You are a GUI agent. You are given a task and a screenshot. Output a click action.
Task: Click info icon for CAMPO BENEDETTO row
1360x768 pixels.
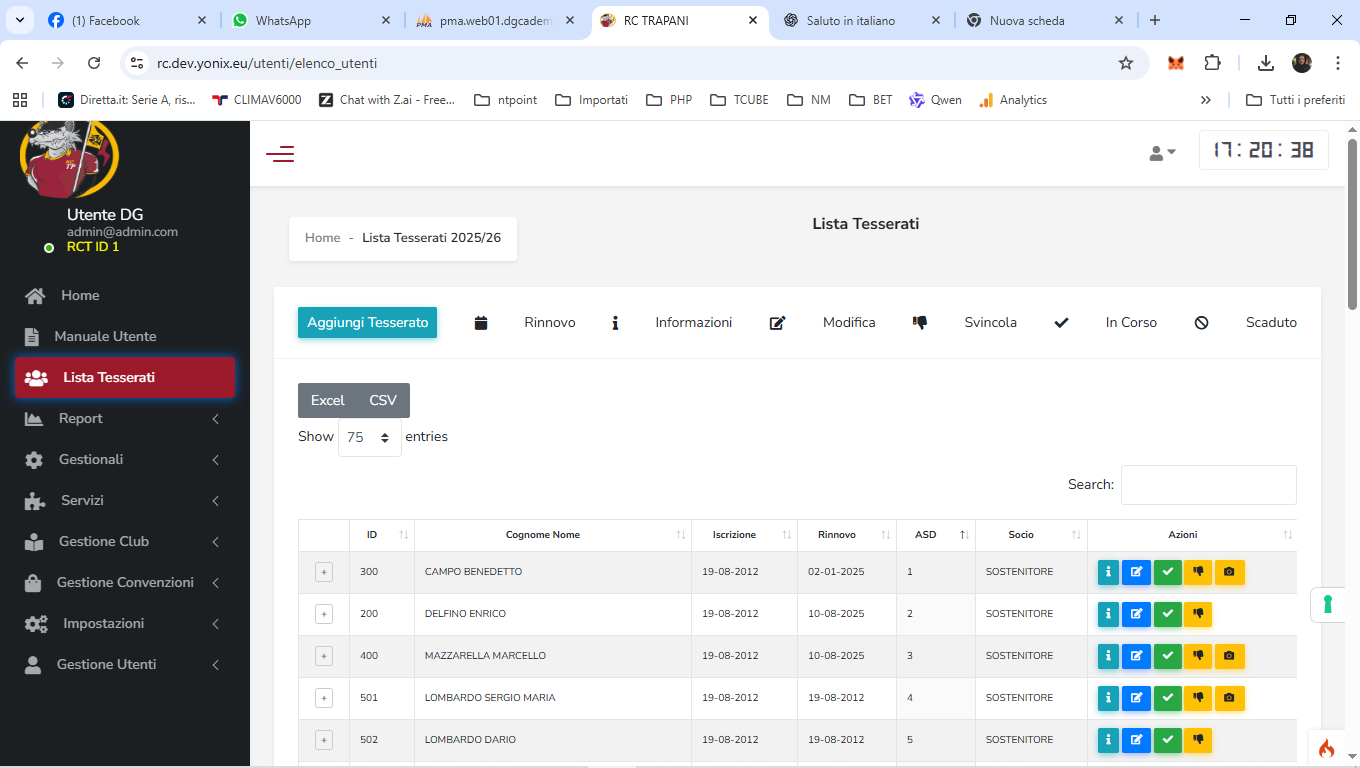tap(1108, 572)
